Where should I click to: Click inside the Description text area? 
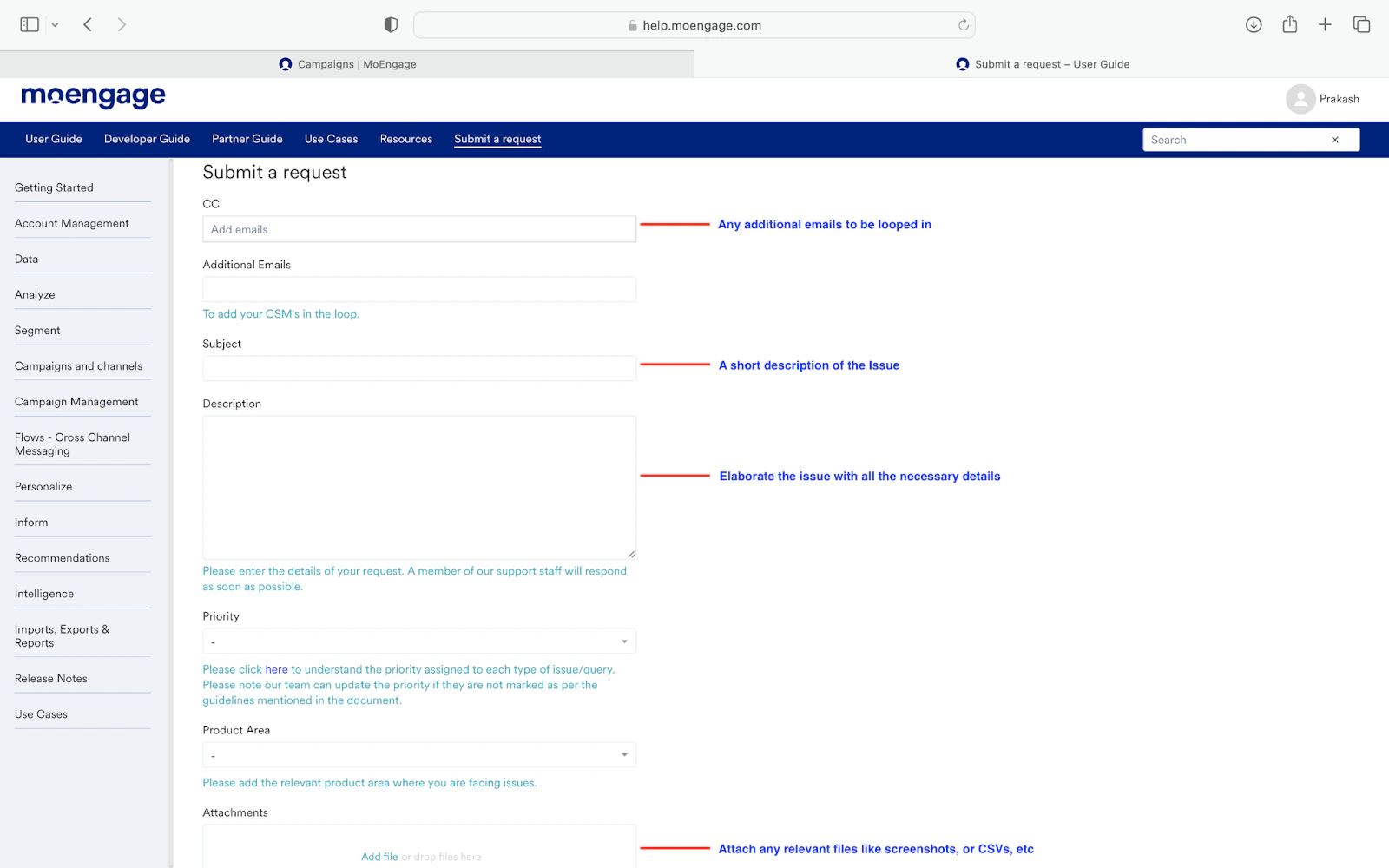pos(419,487)
